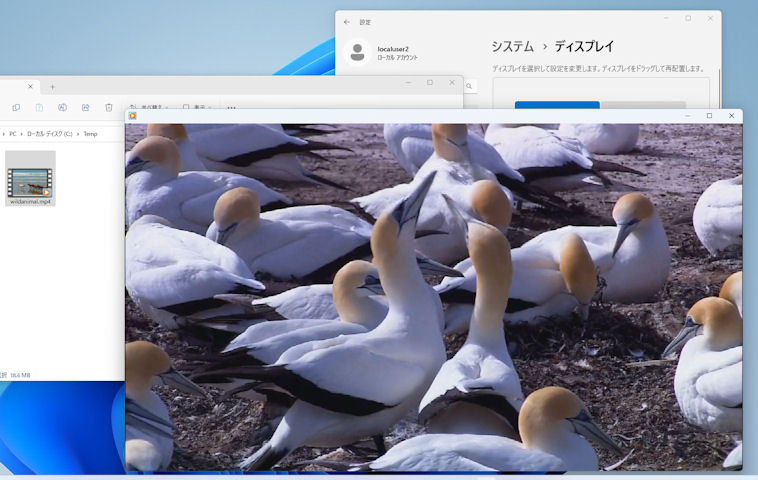Close the media player window
This screenshot has height=480, width=758.
[731, 116]
